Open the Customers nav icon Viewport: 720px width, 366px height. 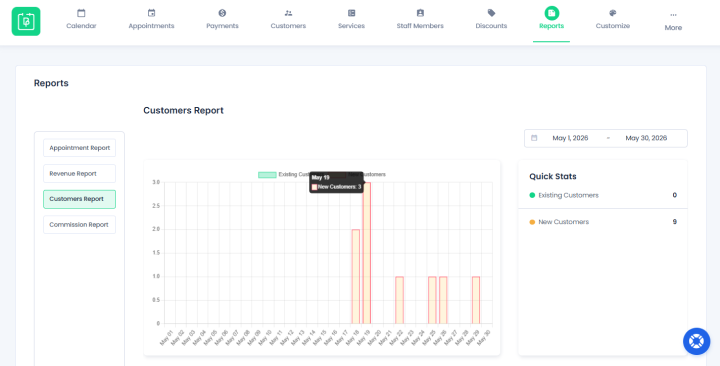(x=288, y=13)
